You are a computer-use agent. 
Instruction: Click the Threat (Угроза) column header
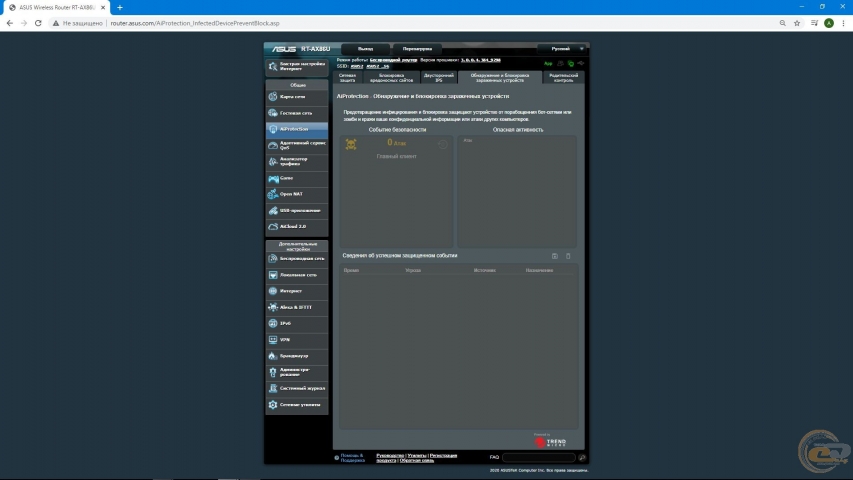413,270
